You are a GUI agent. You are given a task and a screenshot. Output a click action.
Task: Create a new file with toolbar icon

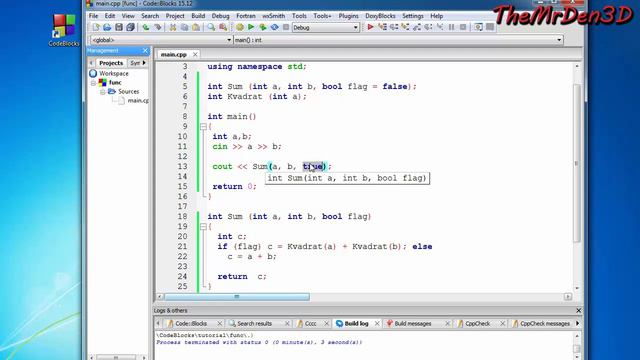(x=96, y=27)
